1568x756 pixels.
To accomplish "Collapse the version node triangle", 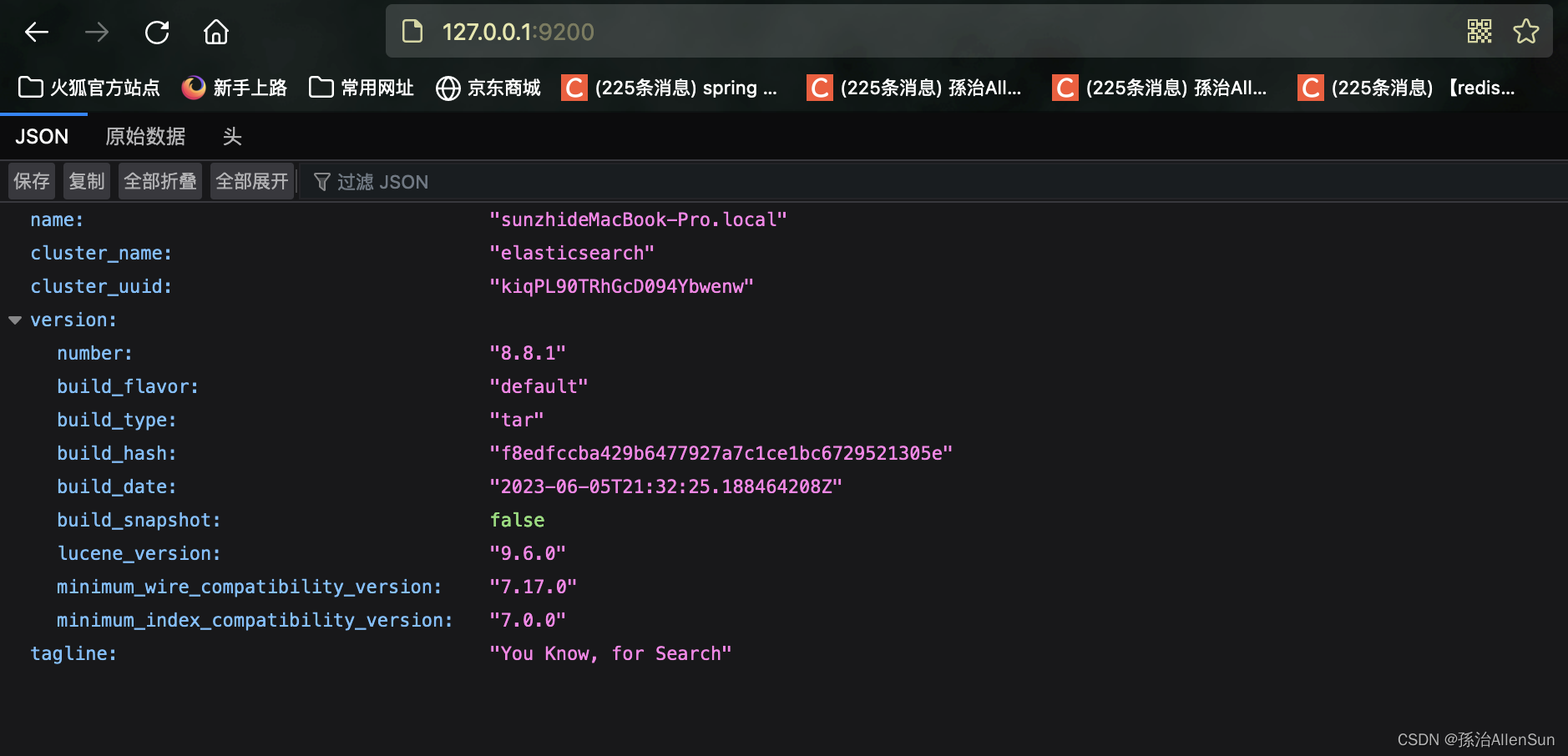I will click(15, 320).
